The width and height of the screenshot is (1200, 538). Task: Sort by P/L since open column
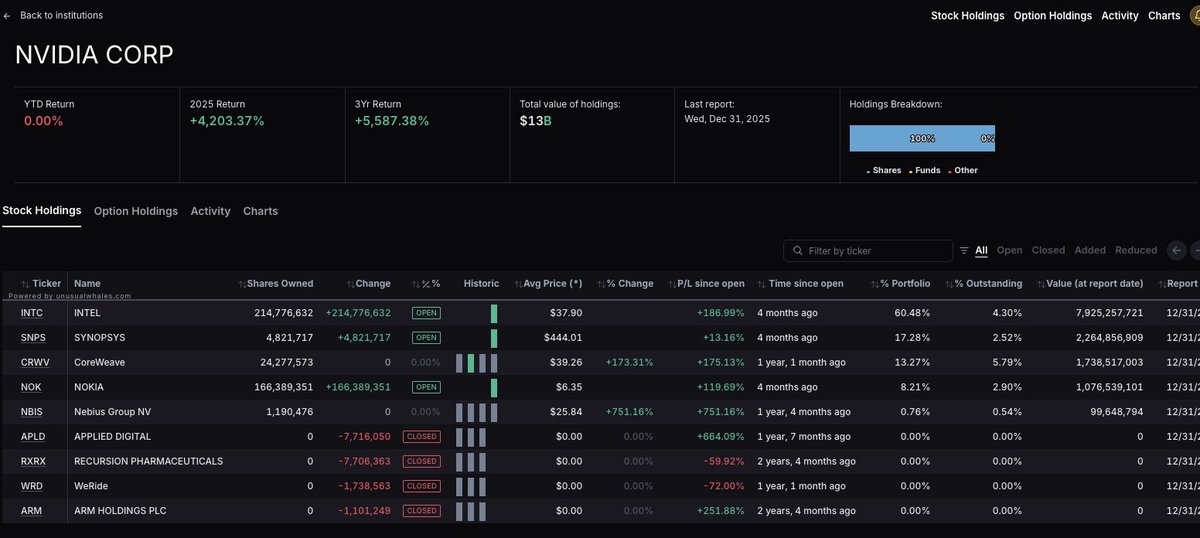tap(705, 284)
